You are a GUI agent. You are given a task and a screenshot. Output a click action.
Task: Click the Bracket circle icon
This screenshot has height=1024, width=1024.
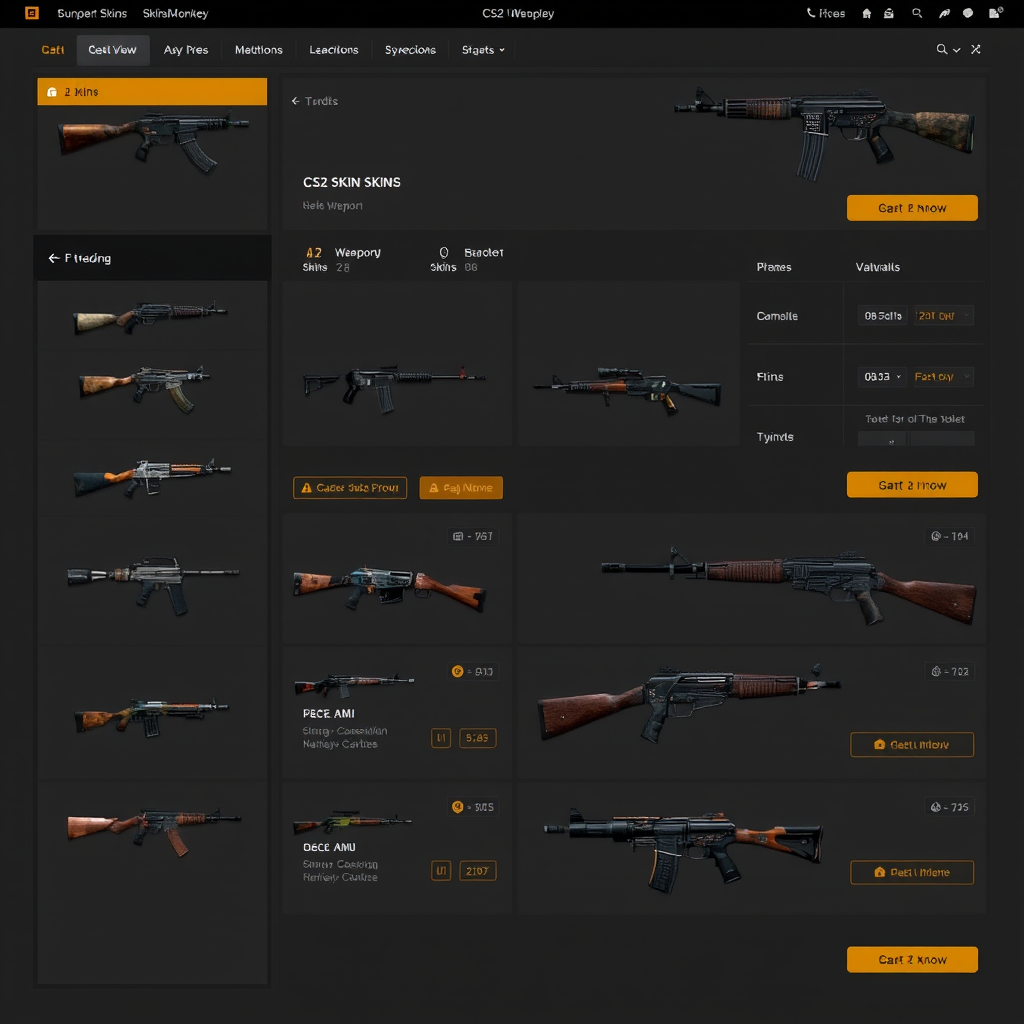click(444, 253)
